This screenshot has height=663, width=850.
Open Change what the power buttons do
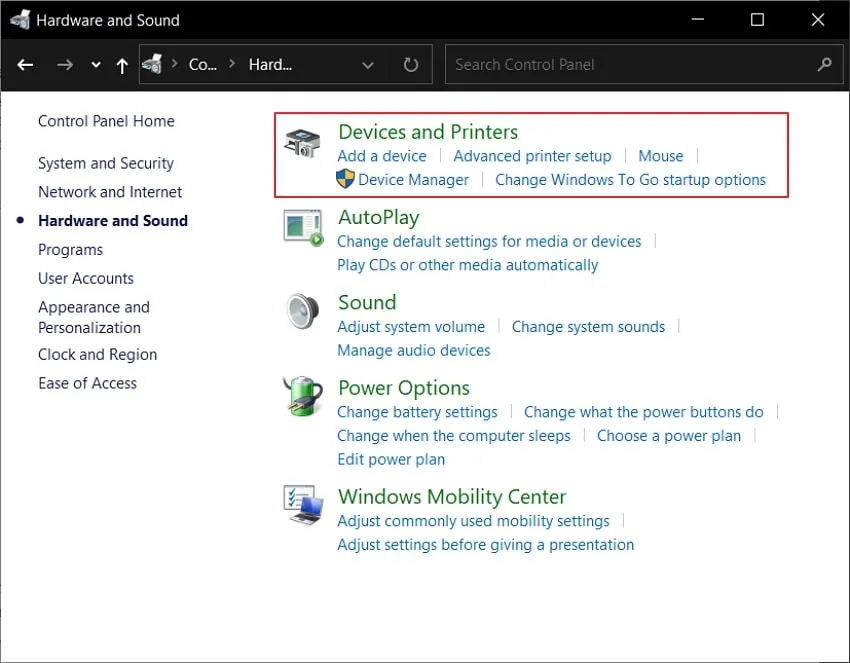[x=643, y=412]
